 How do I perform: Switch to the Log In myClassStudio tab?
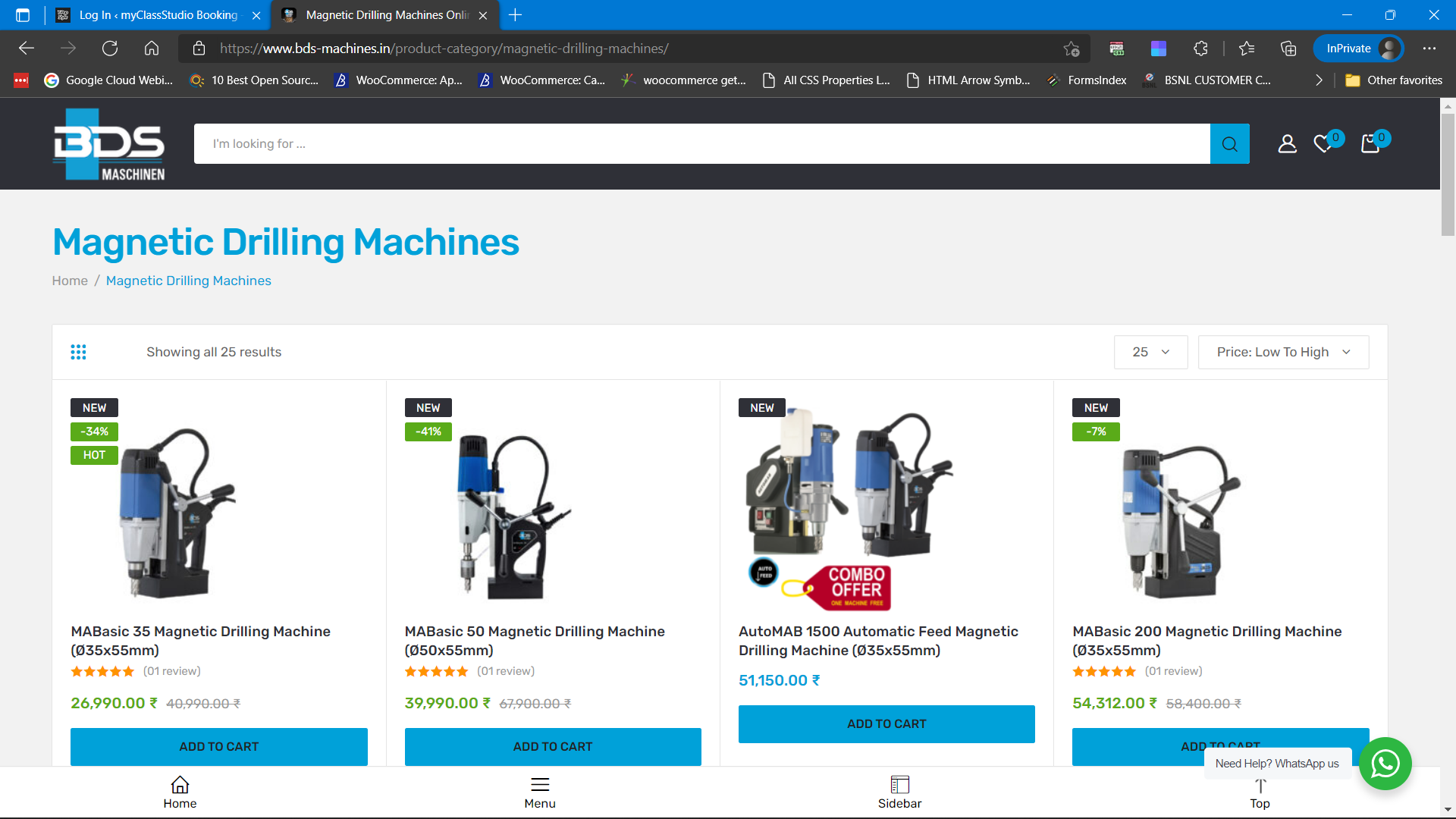point(158,15)
